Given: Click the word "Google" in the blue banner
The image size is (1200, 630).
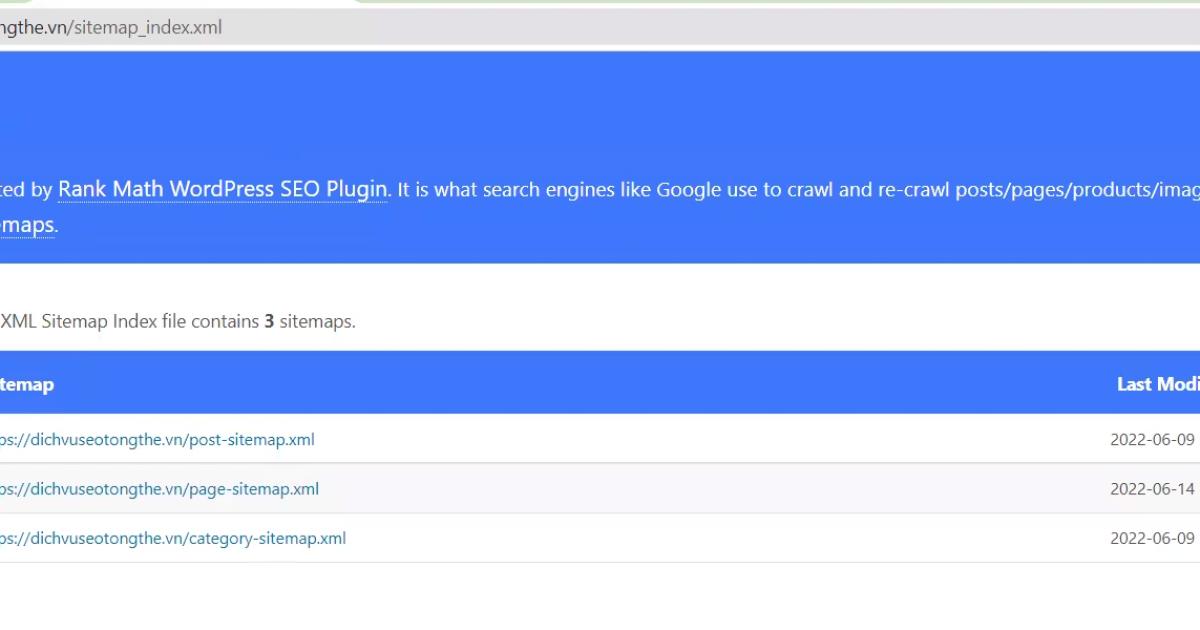Looking at the screenshot, I should coord(690,190).
